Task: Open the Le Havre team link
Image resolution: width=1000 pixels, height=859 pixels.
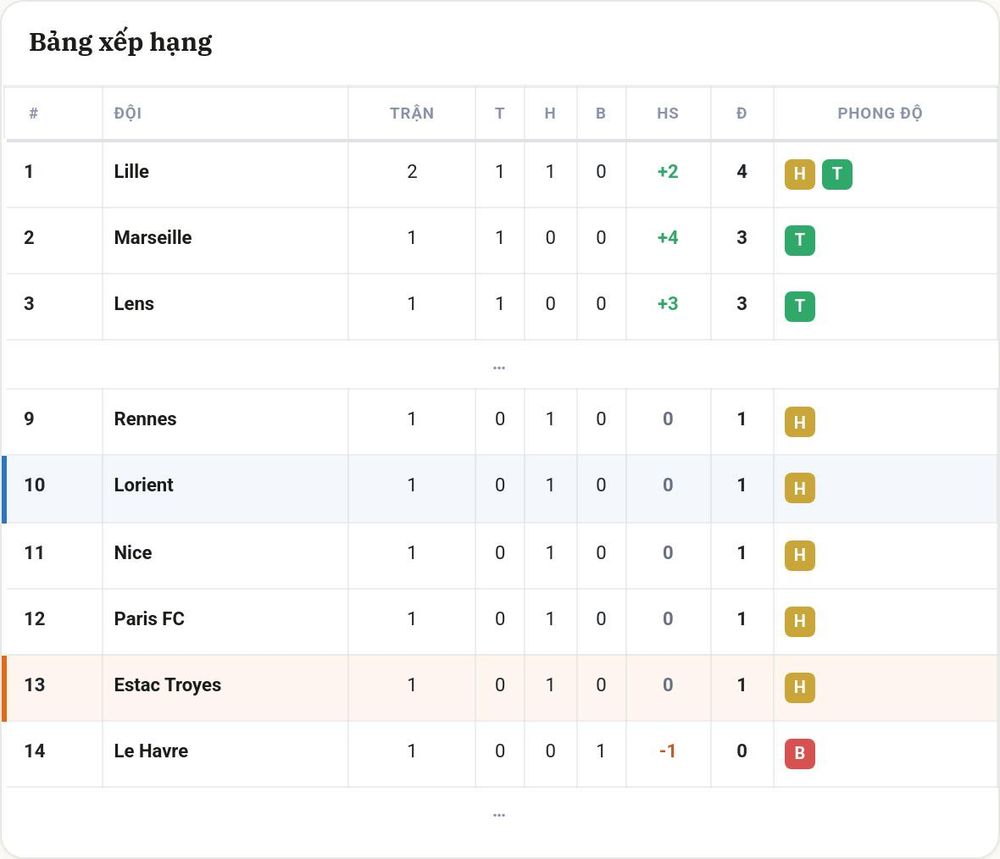Action: pyautogui.click(x=151, y=751)
